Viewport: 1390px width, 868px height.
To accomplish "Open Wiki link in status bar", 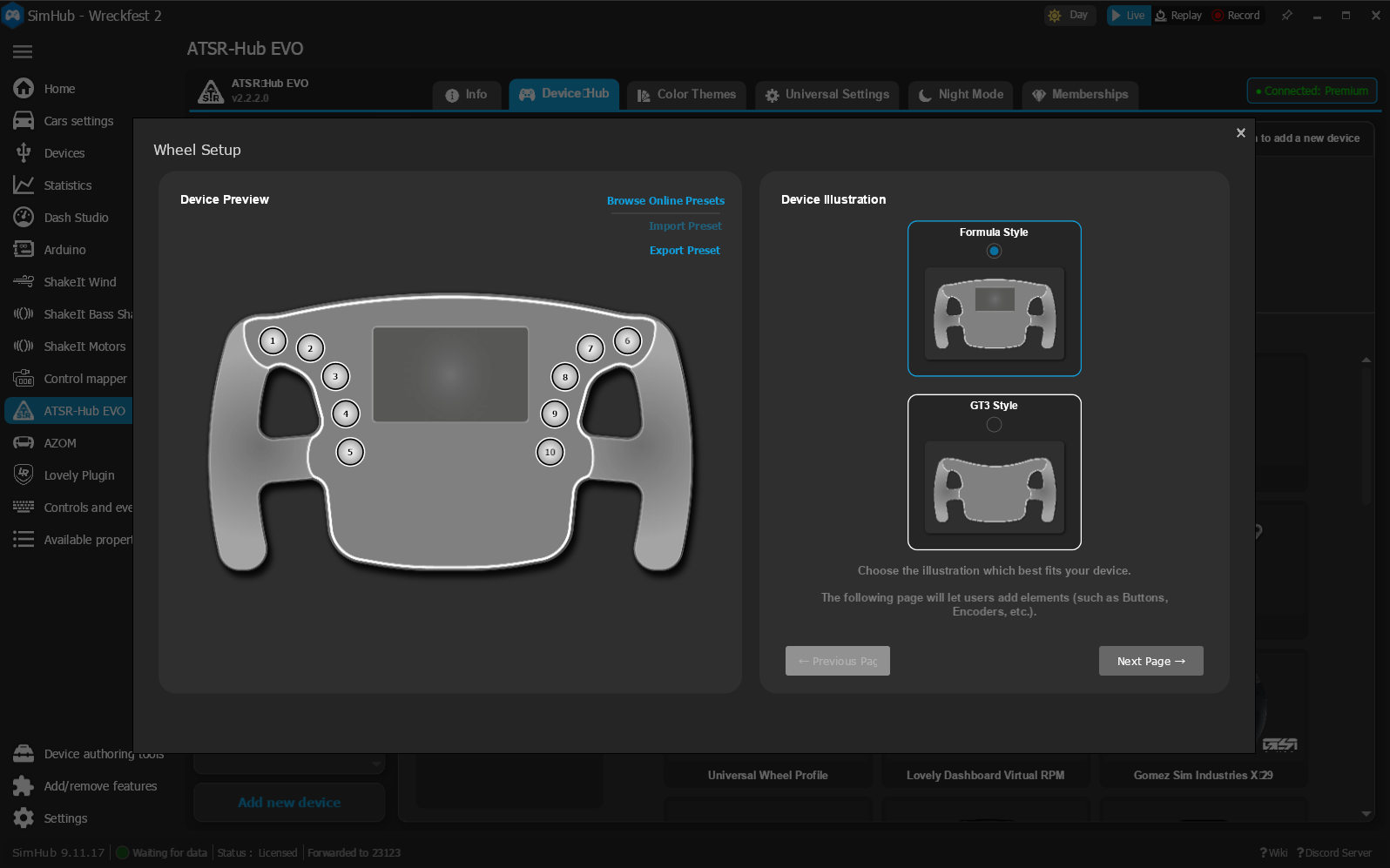I will point(1273,853).
